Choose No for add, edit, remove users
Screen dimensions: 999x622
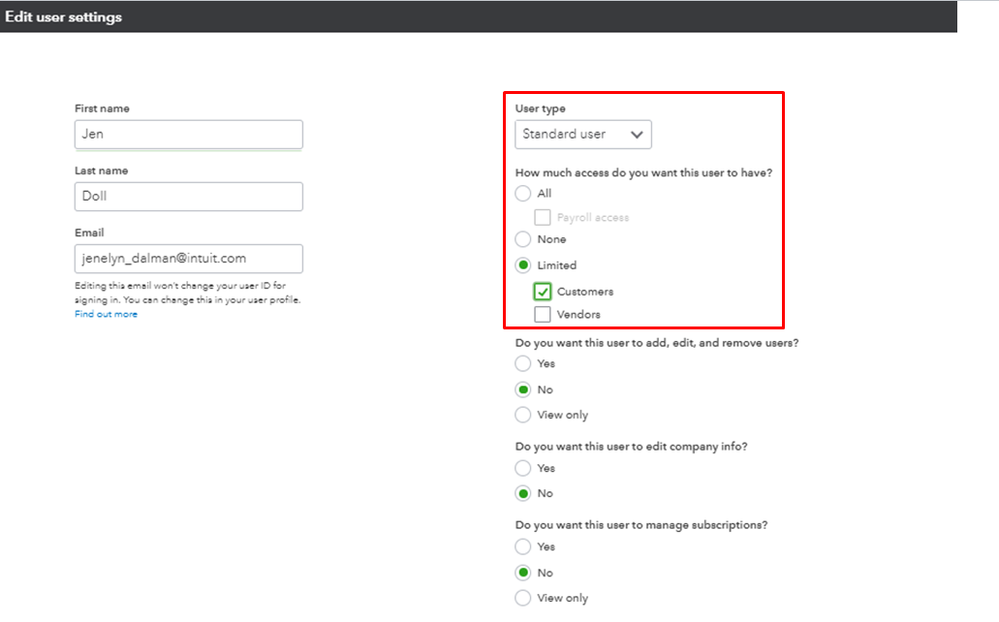pos(523,390)
